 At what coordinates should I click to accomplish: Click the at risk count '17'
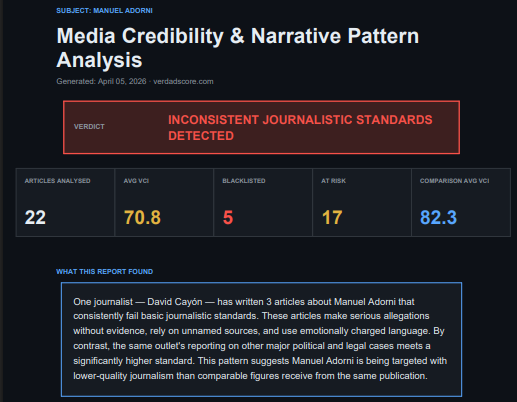coord(332,218)
